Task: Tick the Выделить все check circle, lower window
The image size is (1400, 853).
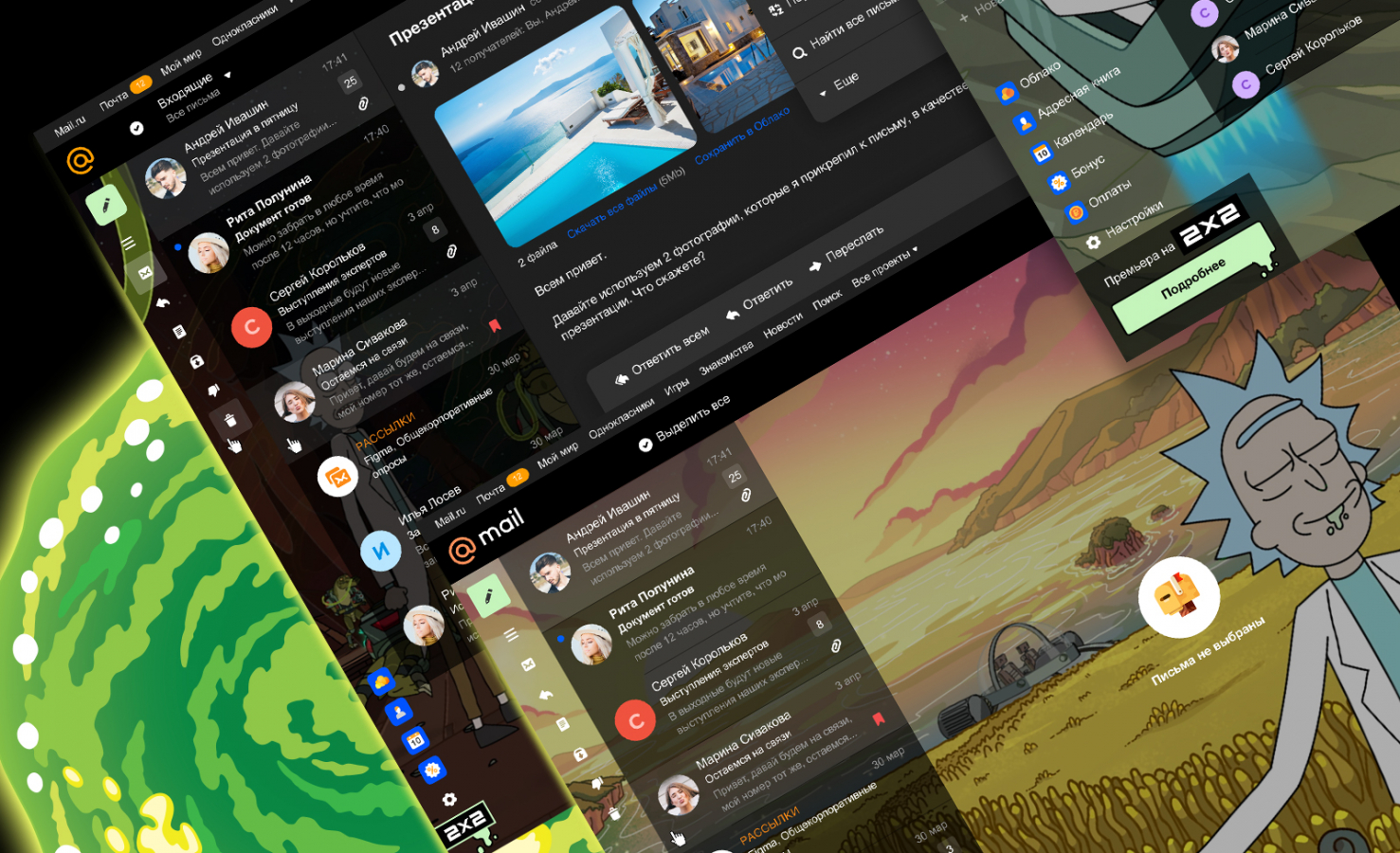Action: 645,445
